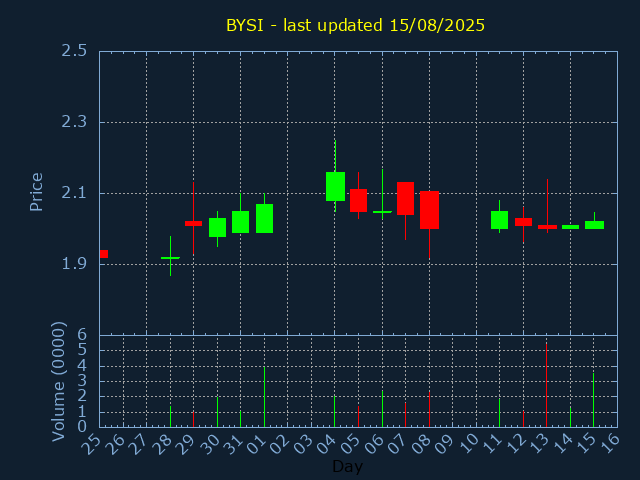The width and height of the screenshot is (640, 480).
Task: Click the 2.5 price axis label
Action: [74, 51]
